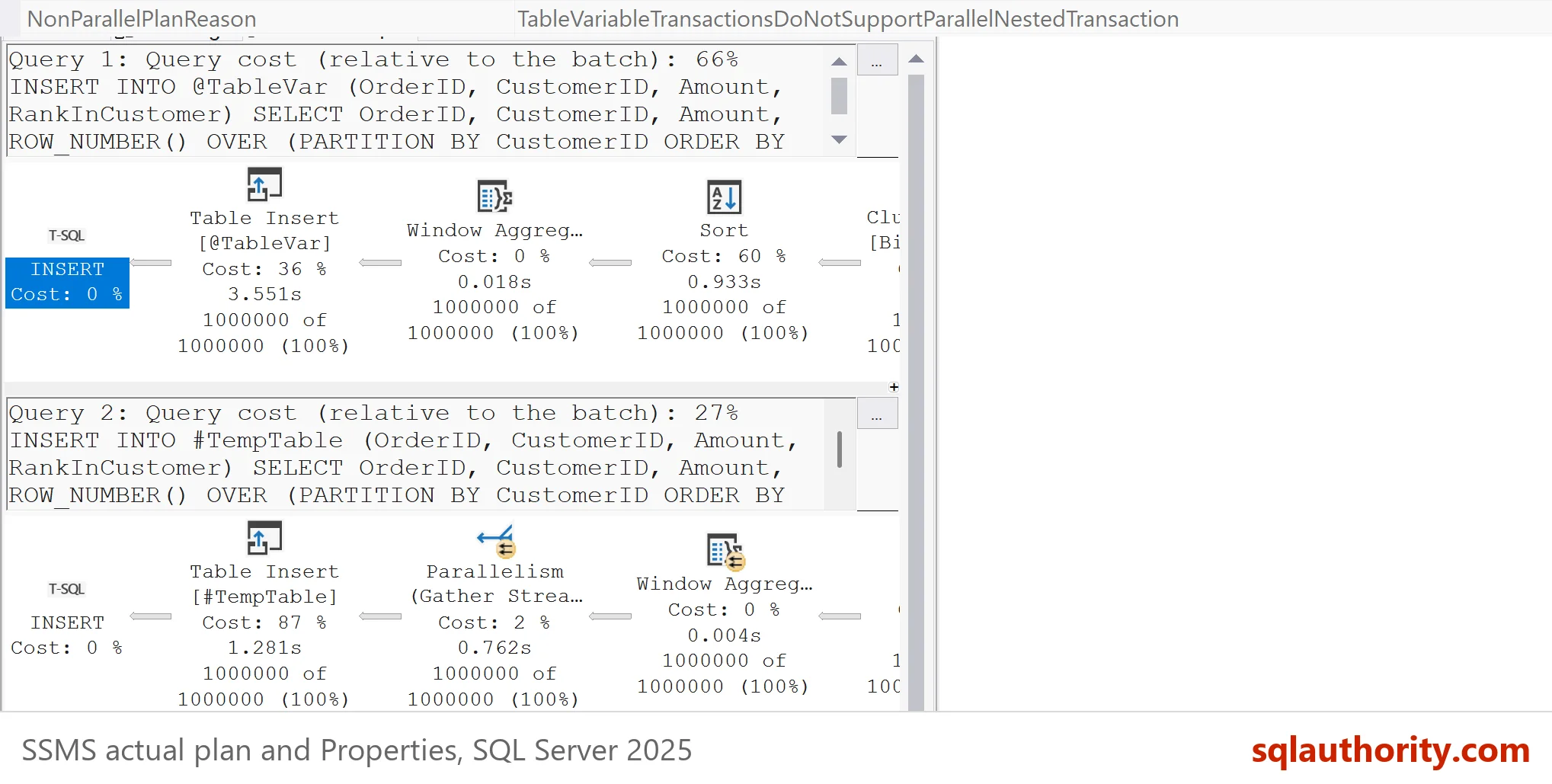Viewport: 1552px width, 784px height.
Task: Click the Query 2 text scrollbar thumb
Action: click(839, 450)
